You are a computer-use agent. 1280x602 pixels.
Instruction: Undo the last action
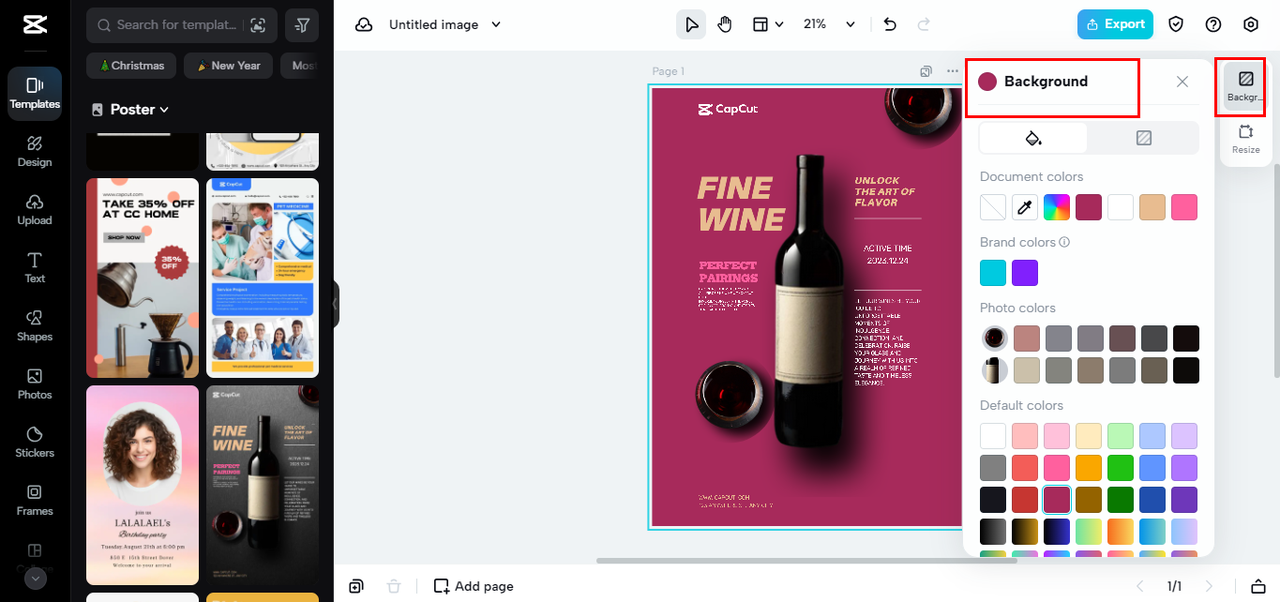tap(890, 25)
